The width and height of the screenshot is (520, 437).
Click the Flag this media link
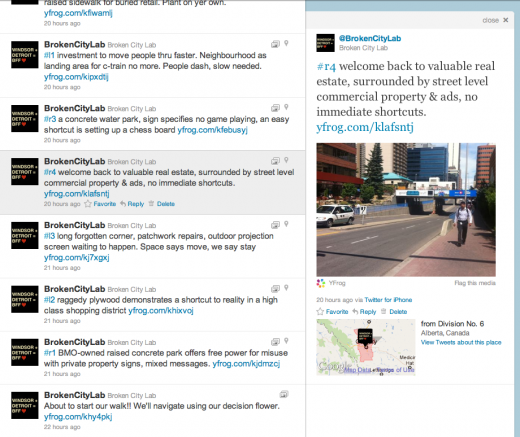[475, 283]
